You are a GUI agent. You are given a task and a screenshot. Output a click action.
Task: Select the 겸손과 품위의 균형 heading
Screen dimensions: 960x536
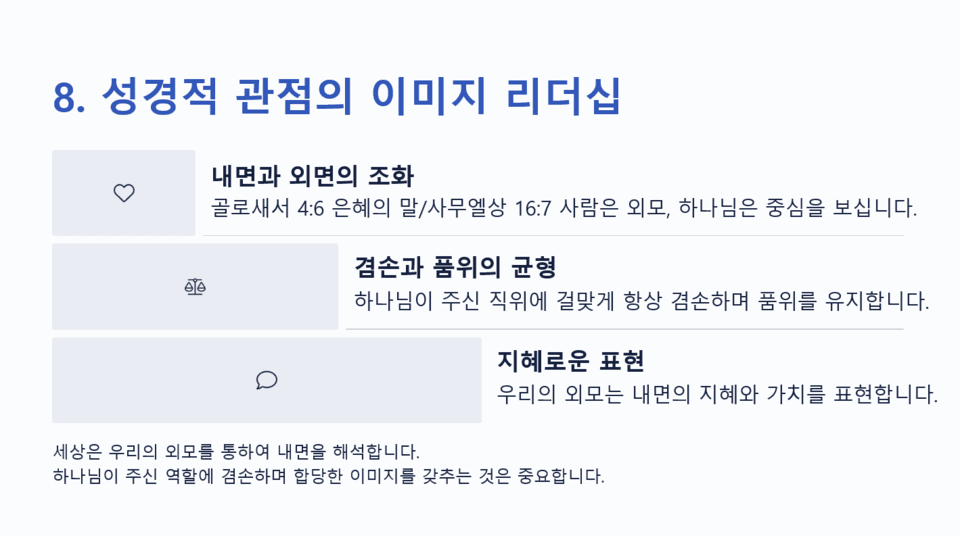click(x=455, y=268)
